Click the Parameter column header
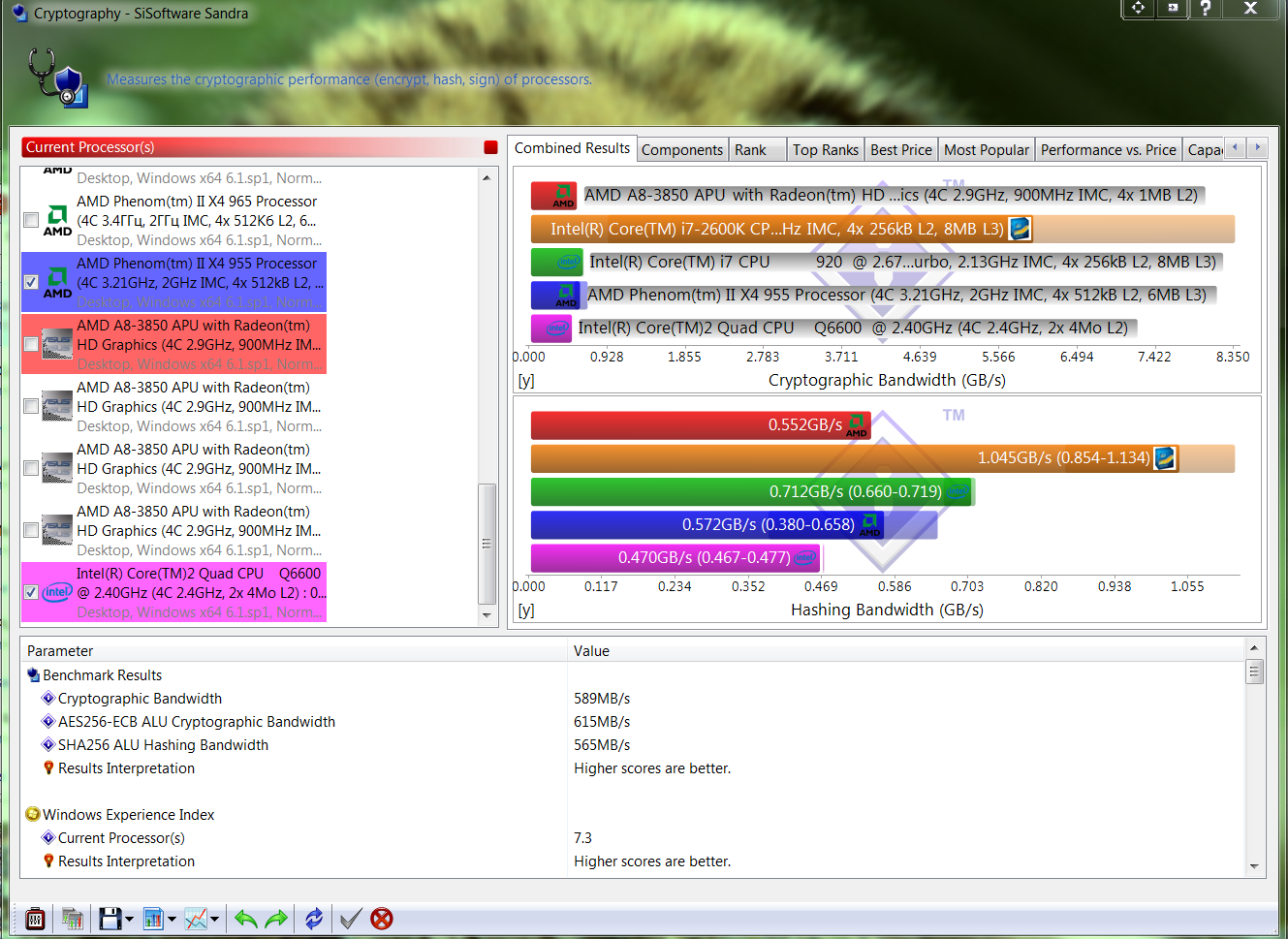Image resolution: width=1288 pixels, height=939 pixels. [x=294, y=651]
